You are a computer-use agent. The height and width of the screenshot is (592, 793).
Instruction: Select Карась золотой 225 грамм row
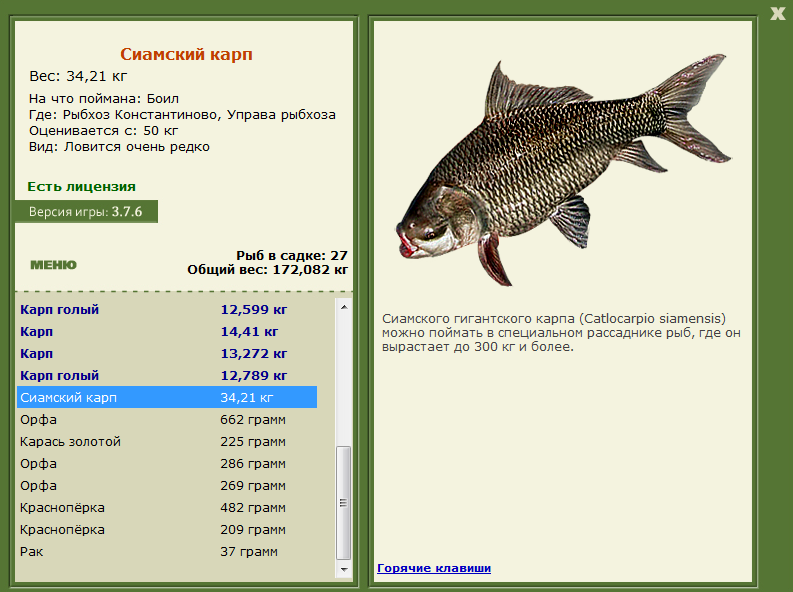click(x=167, y=441)
